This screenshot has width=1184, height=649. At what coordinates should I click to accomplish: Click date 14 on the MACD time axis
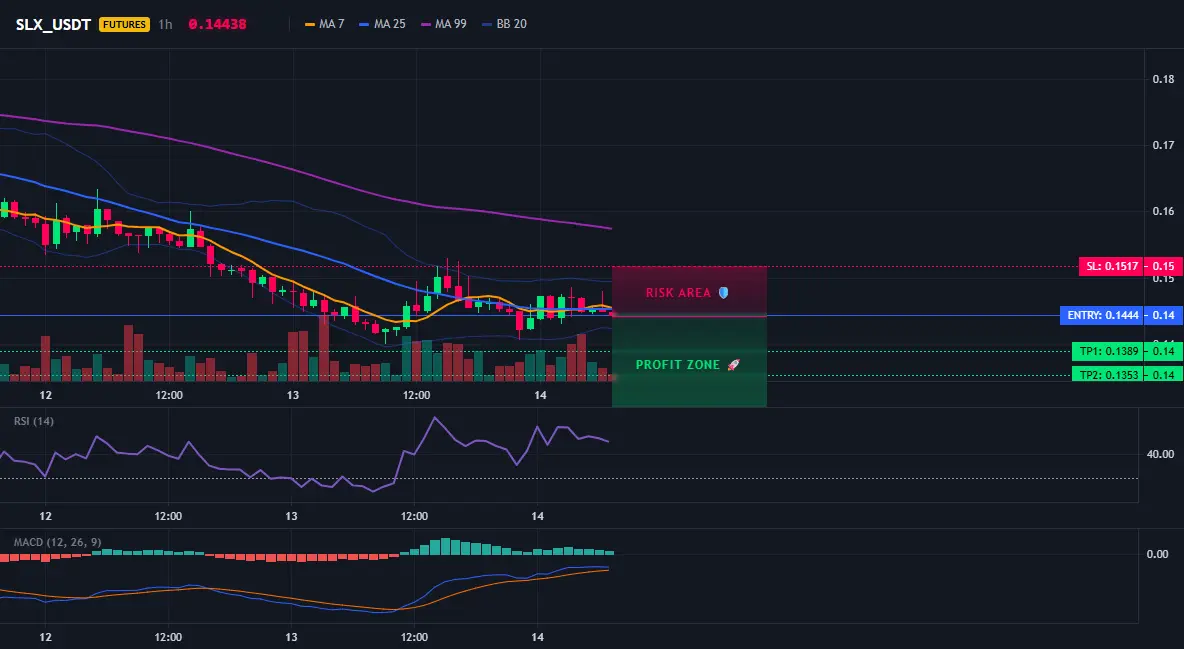pos(538,637)
